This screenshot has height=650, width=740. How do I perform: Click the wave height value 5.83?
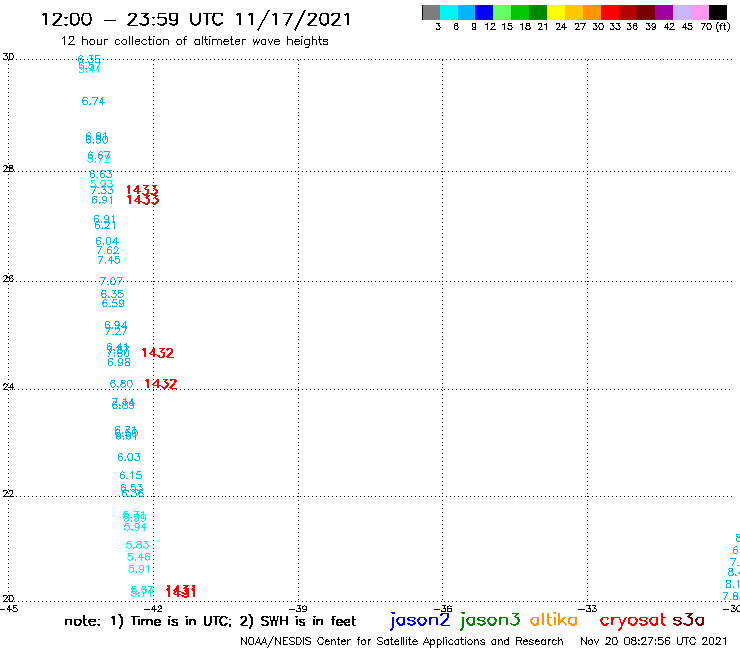point(137,545)
